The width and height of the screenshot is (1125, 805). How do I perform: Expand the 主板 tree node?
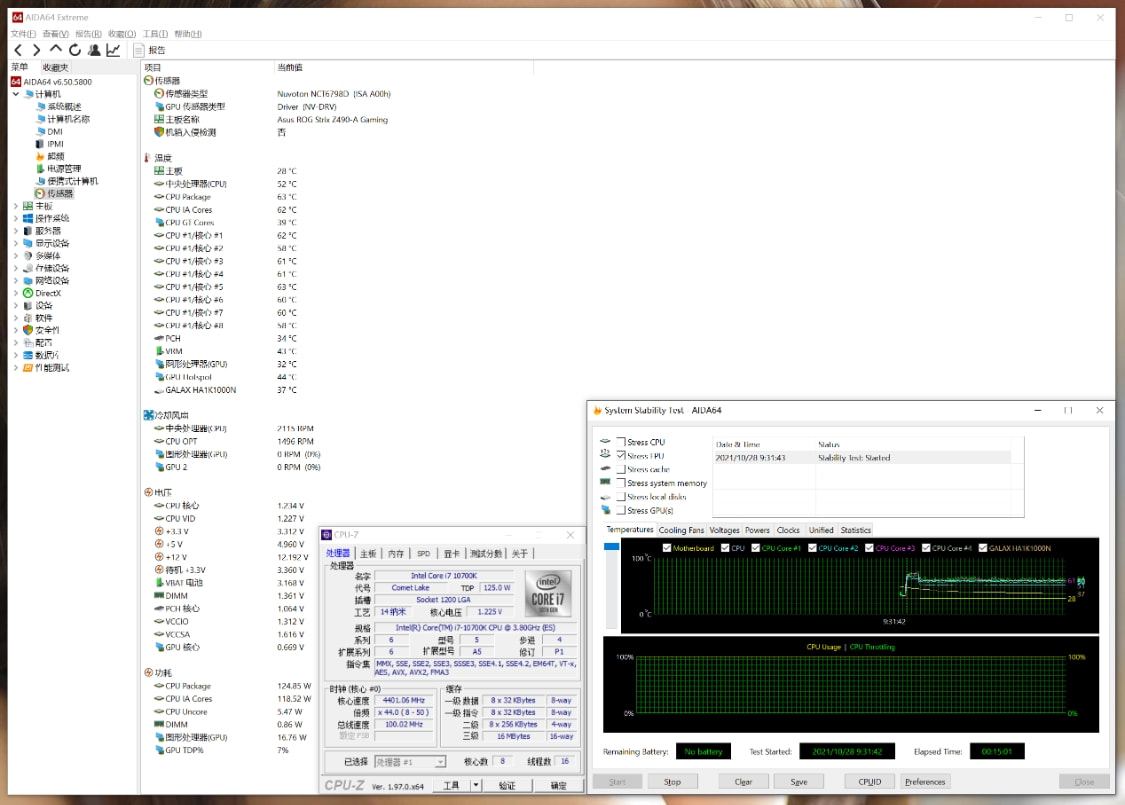pos(15,206)
